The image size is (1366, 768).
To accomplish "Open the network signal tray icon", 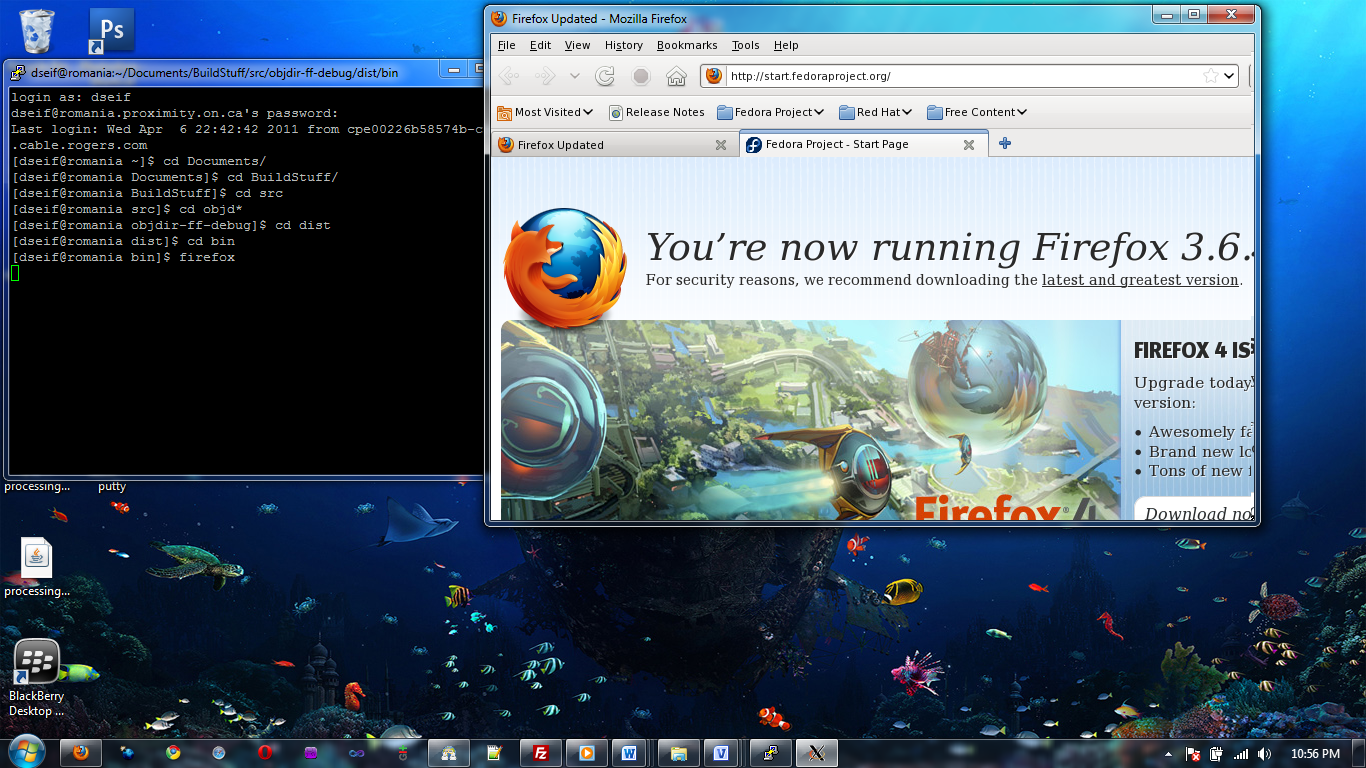I will 1241,754.
